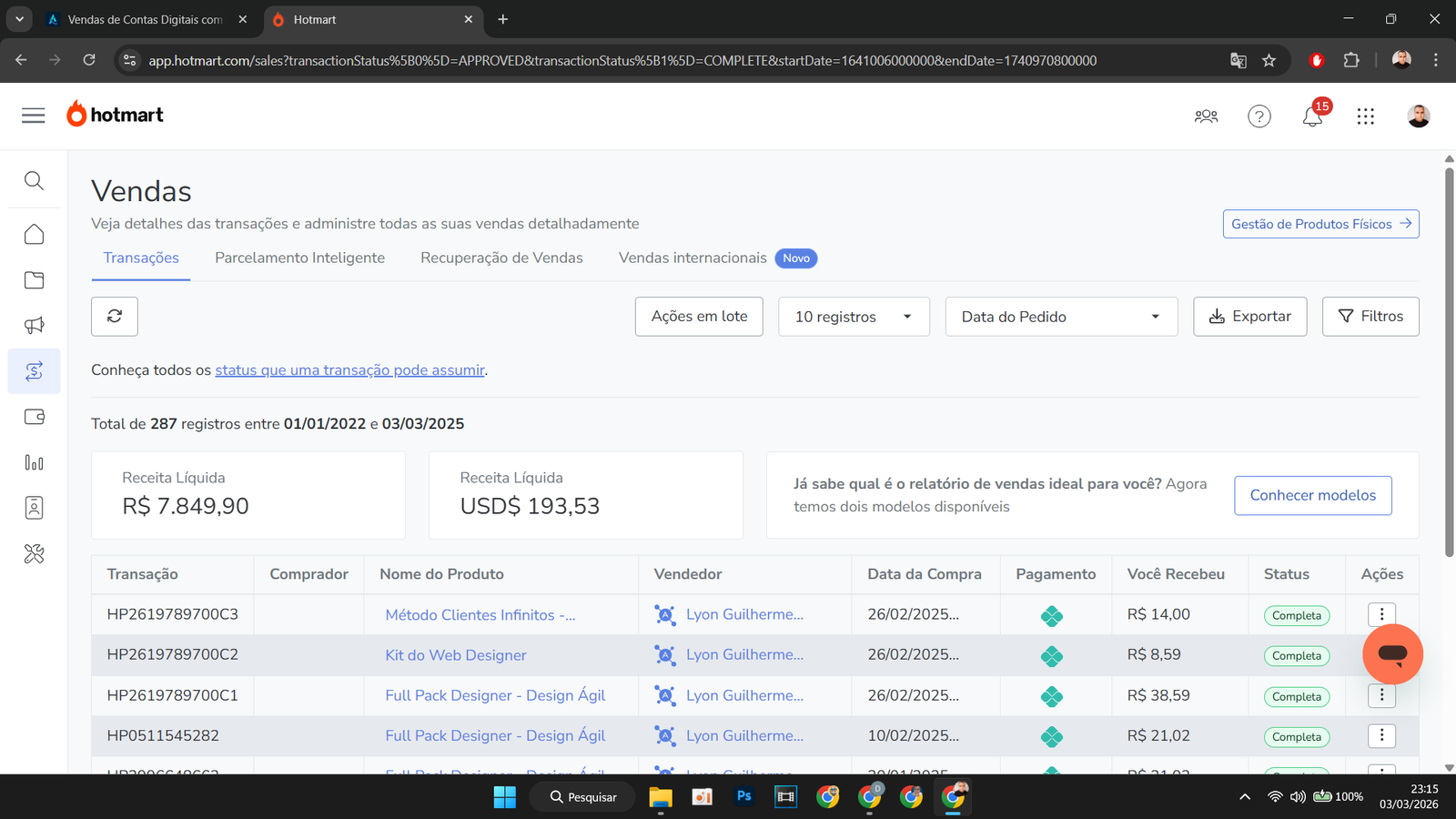Screen dimensions: 1456x819
Task: Open the help question mark icon
Action: (x=1259, y=116)
